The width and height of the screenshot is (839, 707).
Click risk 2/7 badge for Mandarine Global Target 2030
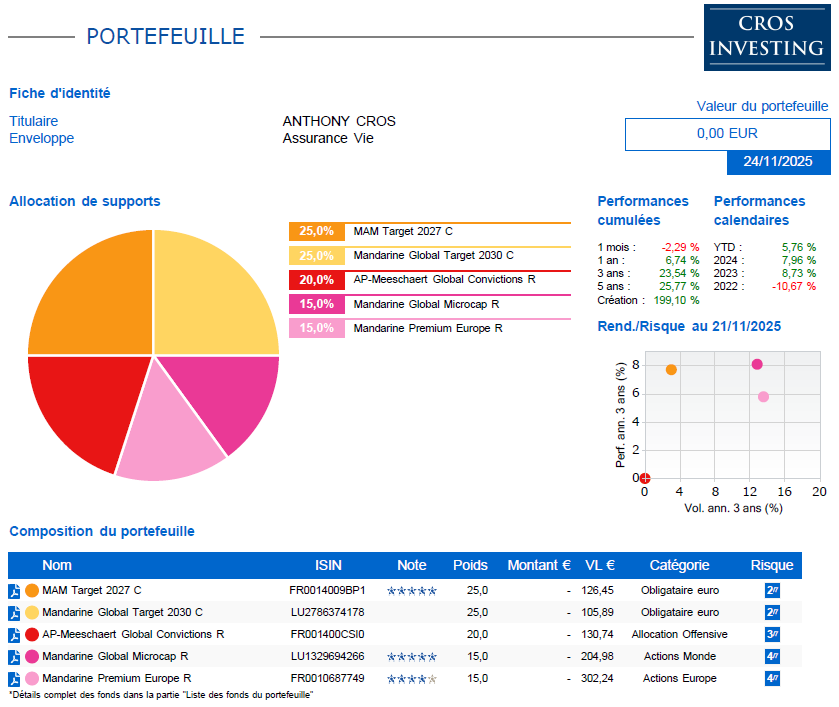772,612
